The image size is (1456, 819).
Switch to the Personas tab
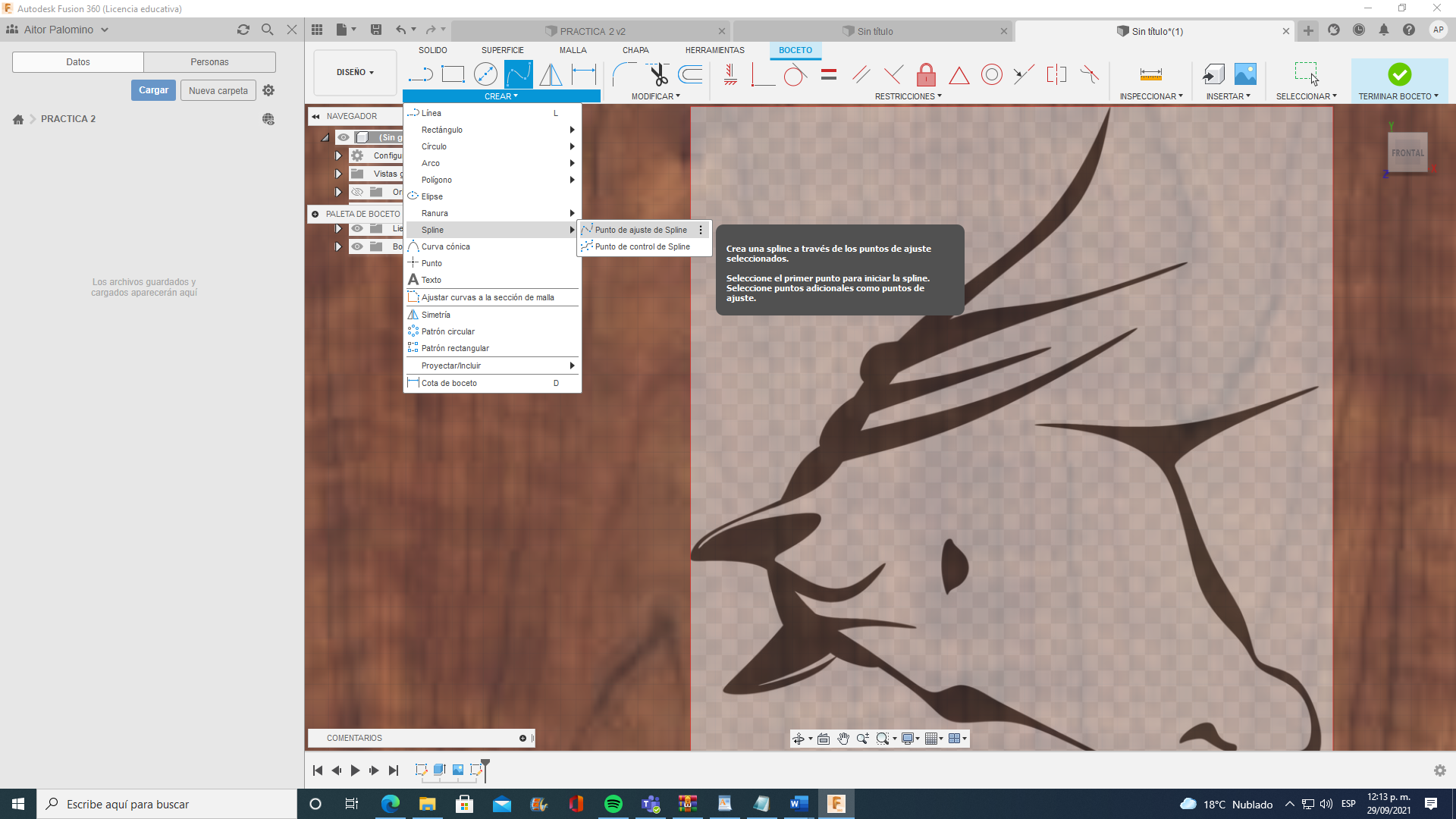coord(209,61)
